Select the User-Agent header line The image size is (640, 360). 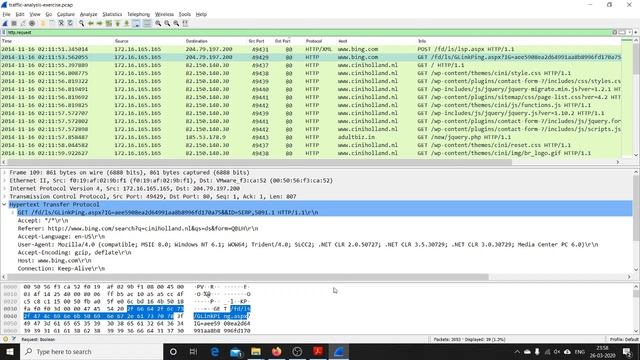pyautogui.click(x=307, y=244)
